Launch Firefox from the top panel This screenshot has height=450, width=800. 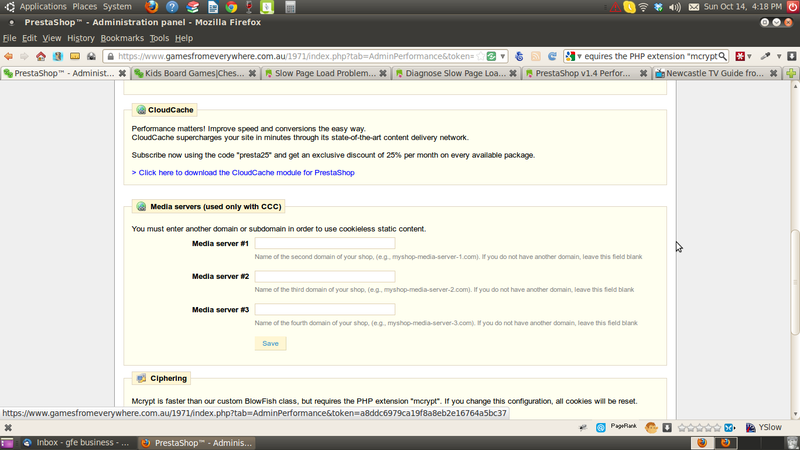[151, 7]
